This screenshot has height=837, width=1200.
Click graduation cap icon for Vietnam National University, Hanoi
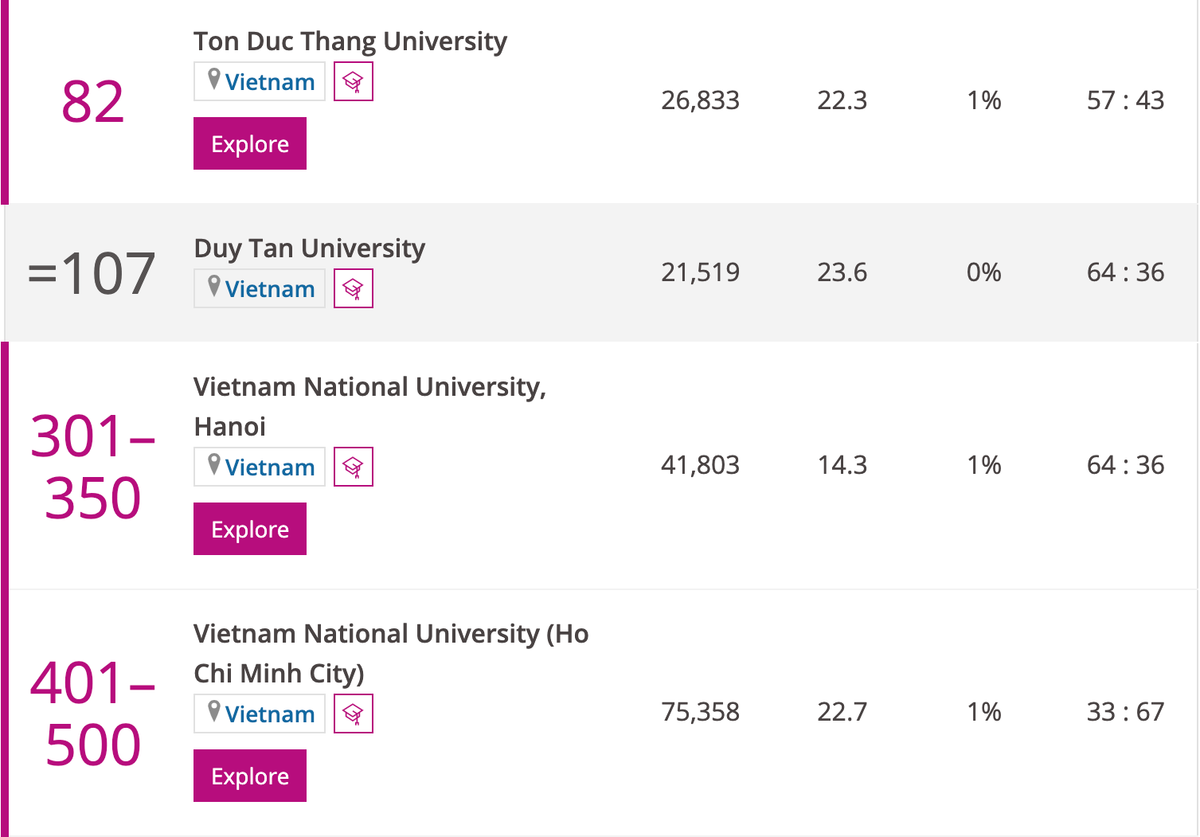point(352,467)
